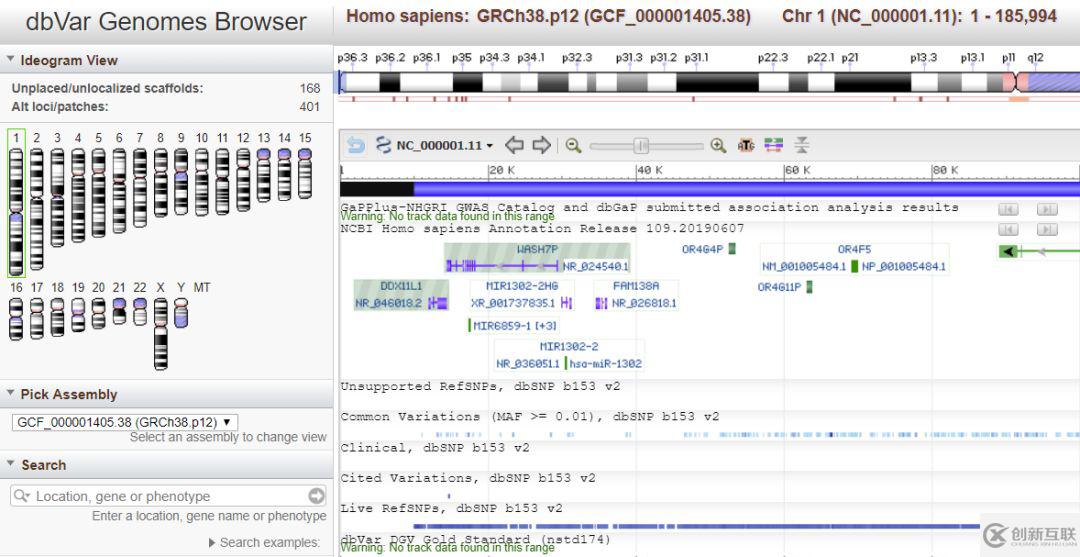Click the NCBI Homo sapiens Annotation Release title
The height and width of the screenshot is (557, 1080).
[542, 228]
